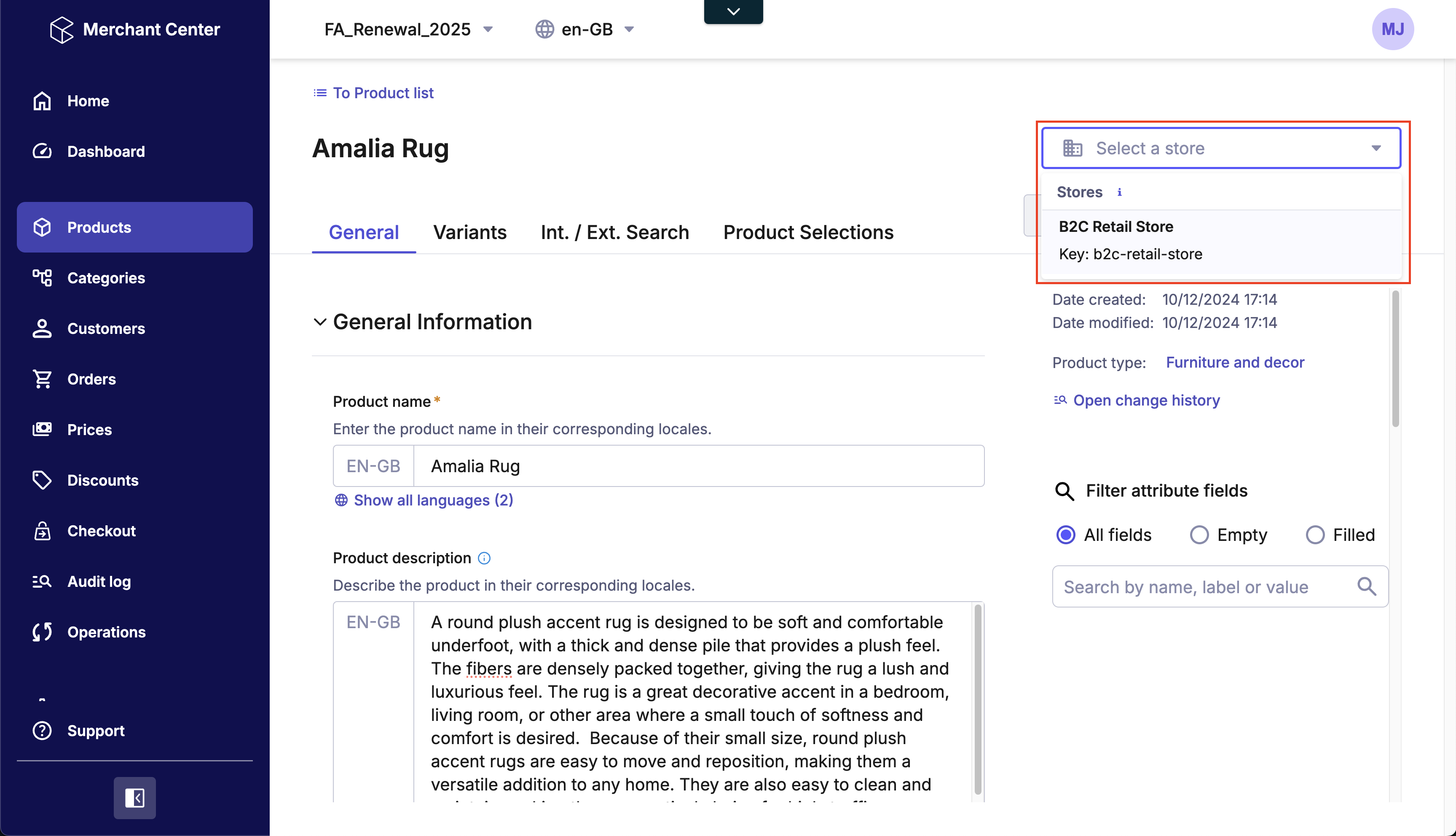Viewport: 1456px width, 836px height.
Task: Click the Audit log search icon
Action: click(x=42, y=582)
